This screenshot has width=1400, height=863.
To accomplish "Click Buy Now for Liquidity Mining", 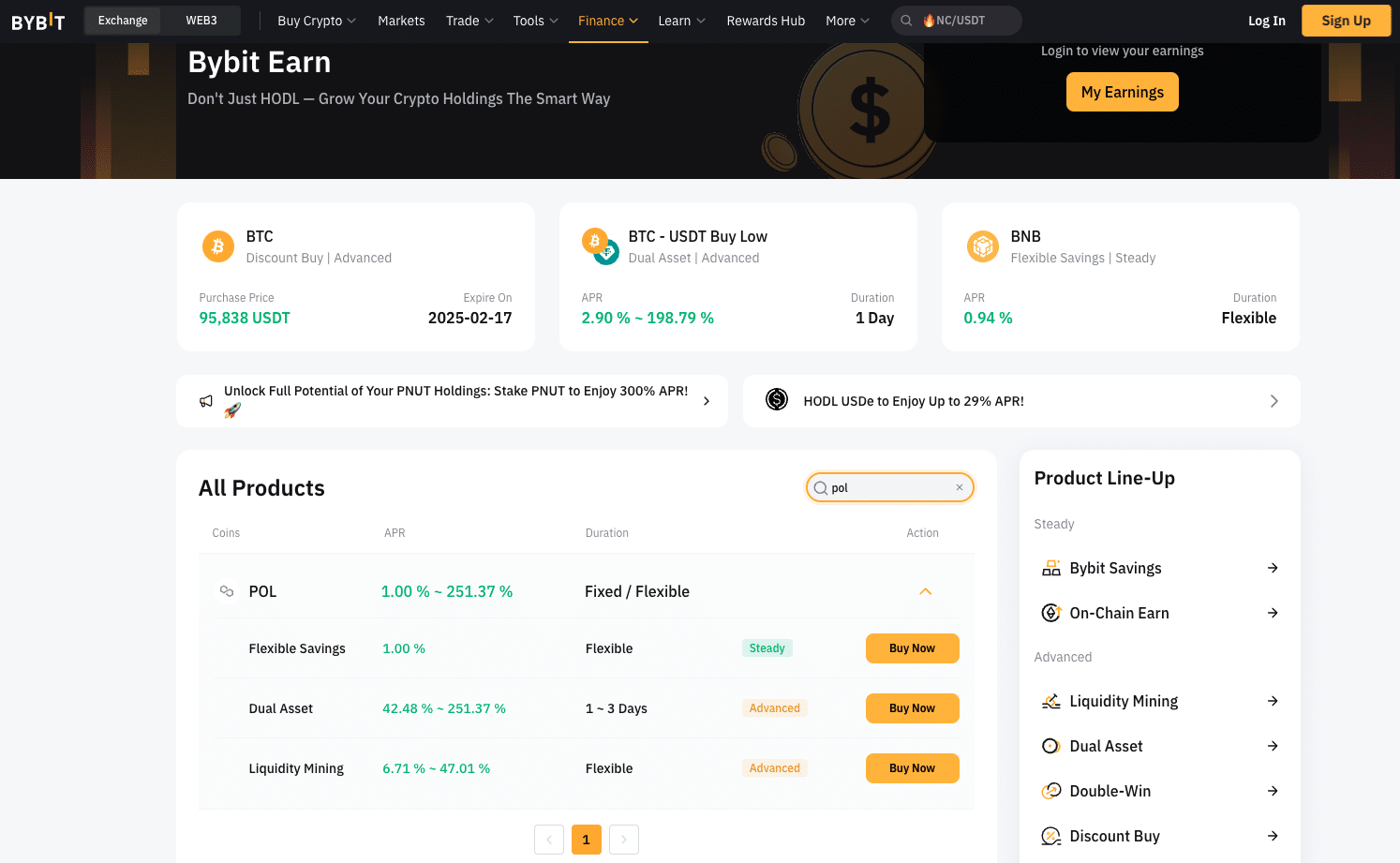I will (913, 768).
